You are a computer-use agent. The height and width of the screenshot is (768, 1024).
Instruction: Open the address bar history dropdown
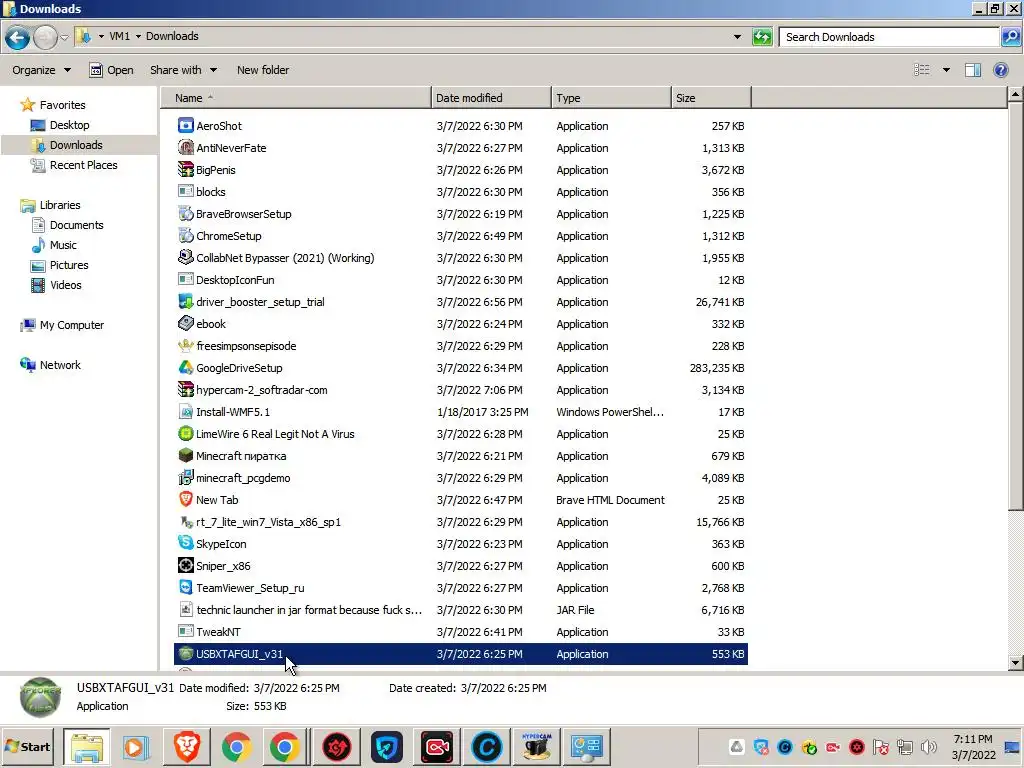pyautogui.click(x=737, y=37)
